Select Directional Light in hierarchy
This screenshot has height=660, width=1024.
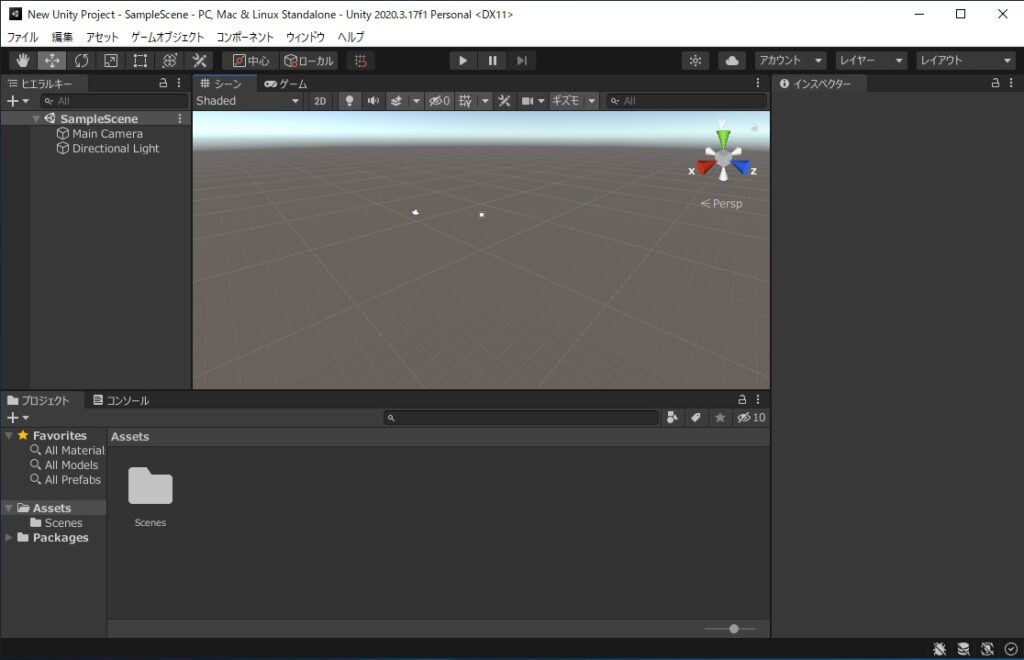point(108,148)
